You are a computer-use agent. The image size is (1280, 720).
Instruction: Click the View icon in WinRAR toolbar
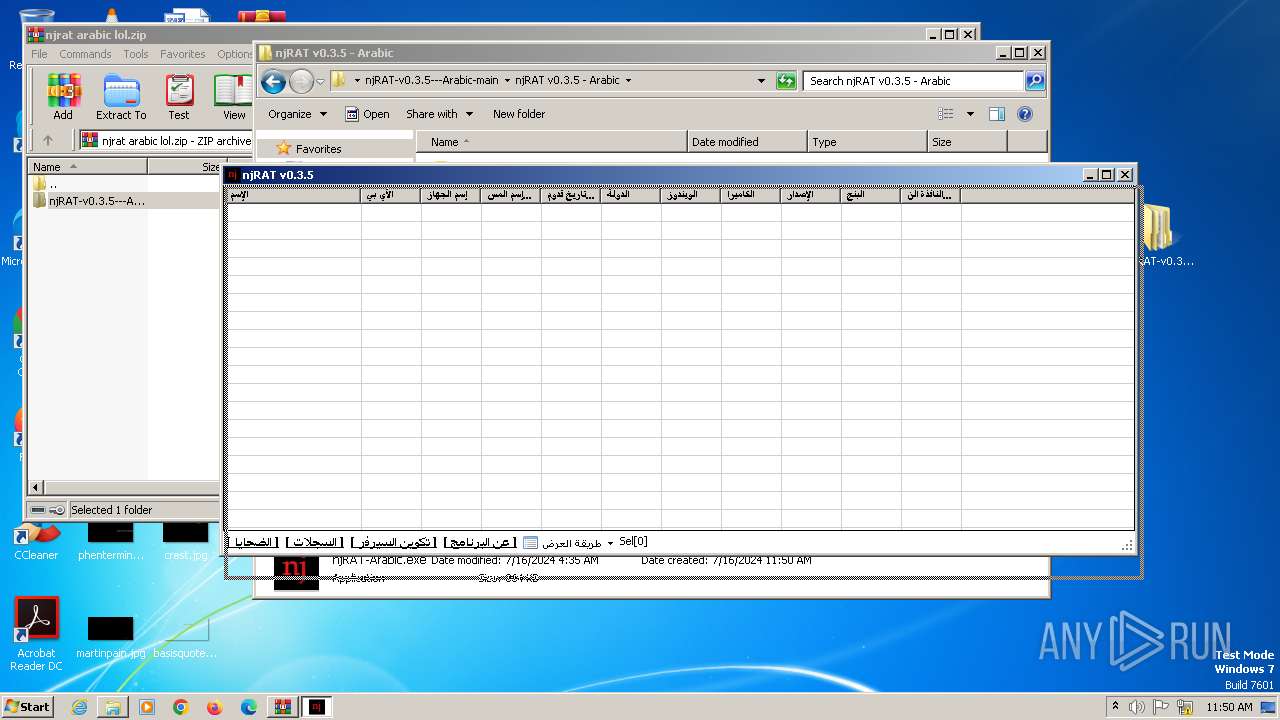point(234,97)
